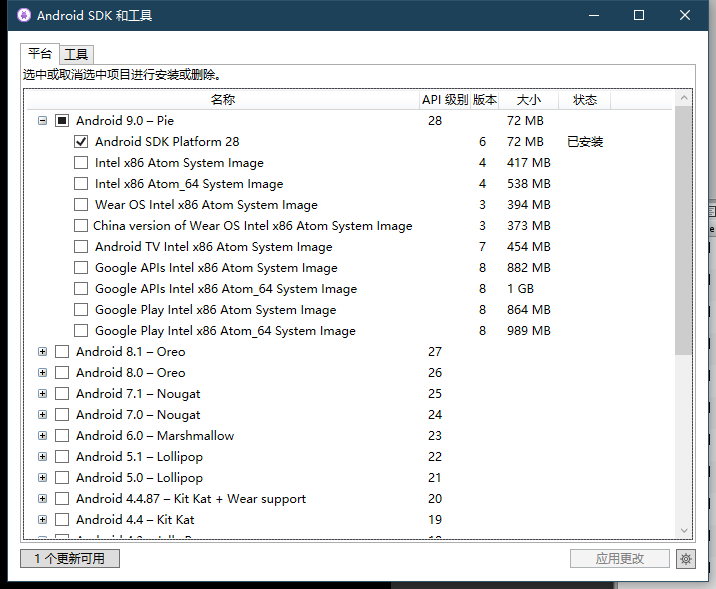This screenshot has height=589, width=716.
Task: Expand Android 7.0 – Nougat node
Action: pyautogui.click(x=42, y=415)
